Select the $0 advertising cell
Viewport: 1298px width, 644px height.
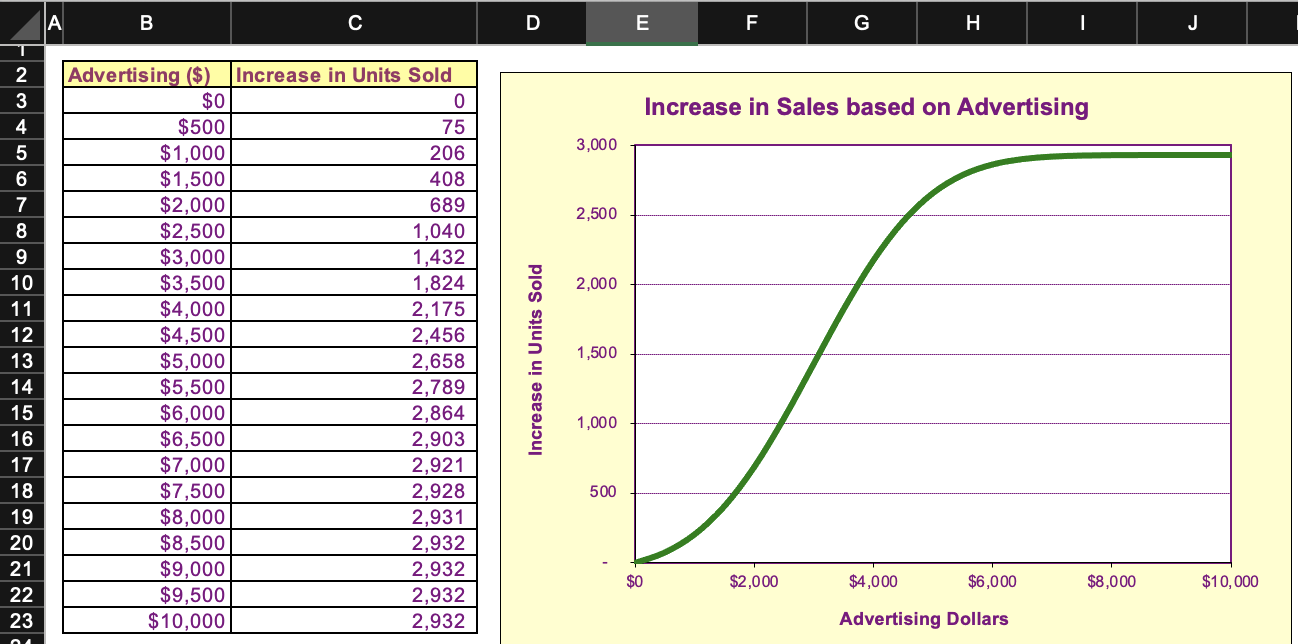pyautogui.click(x=148, y=101)
